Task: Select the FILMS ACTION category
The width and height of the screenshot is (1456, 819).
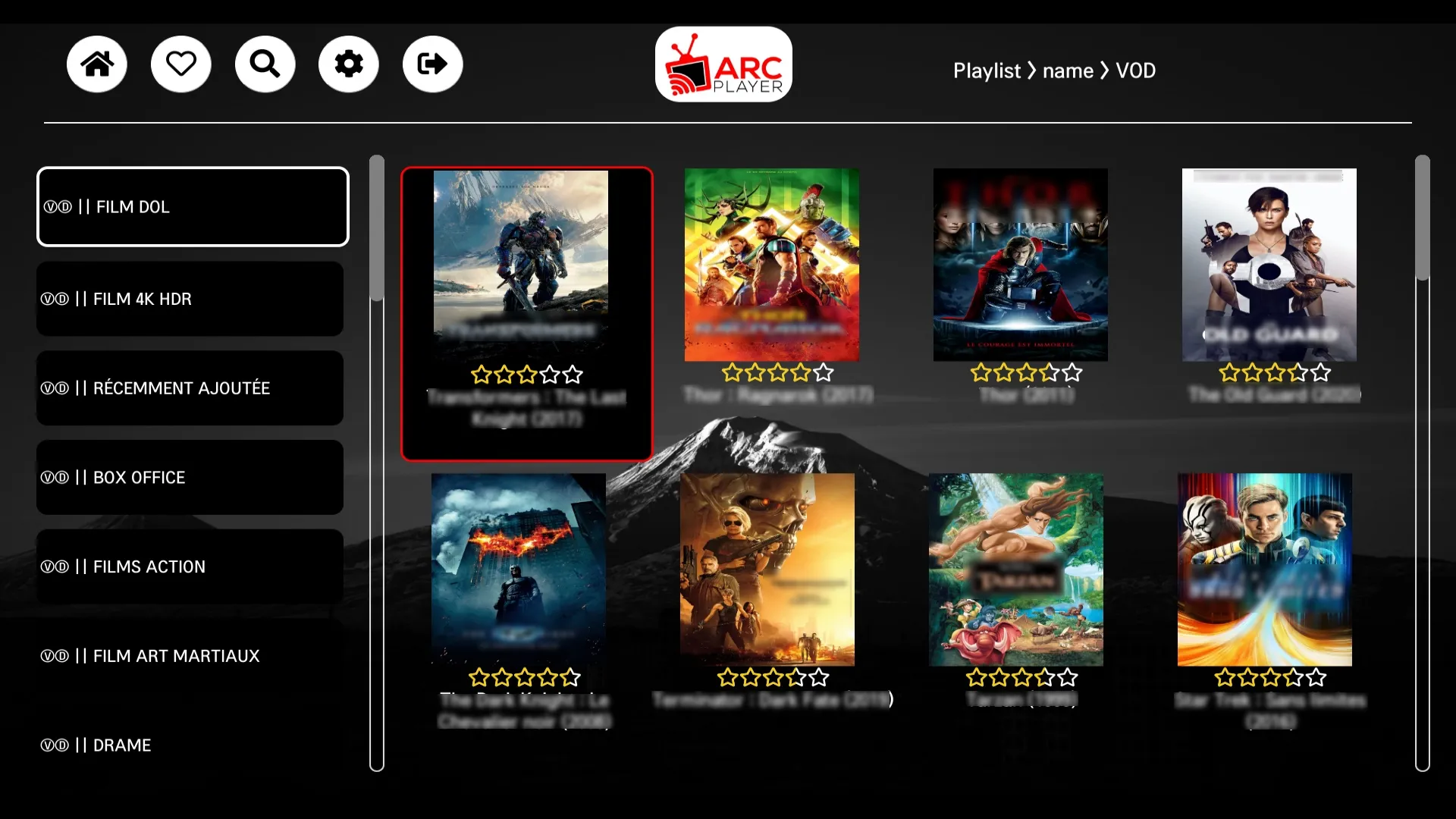Action: 190,566
